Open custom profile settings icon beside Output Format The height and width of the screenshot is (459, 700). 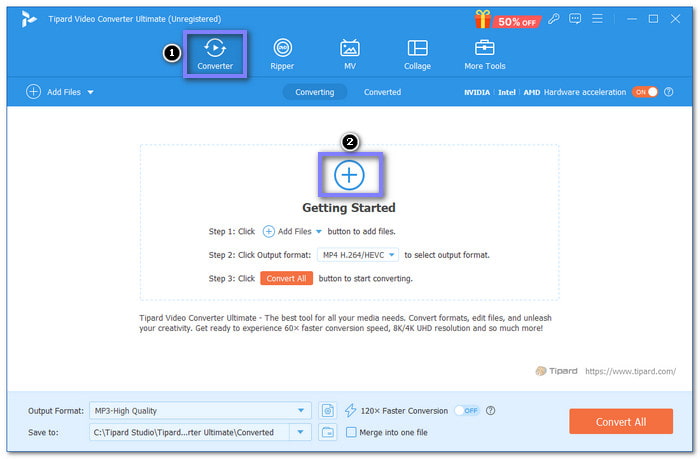click(x=328, y=410)
